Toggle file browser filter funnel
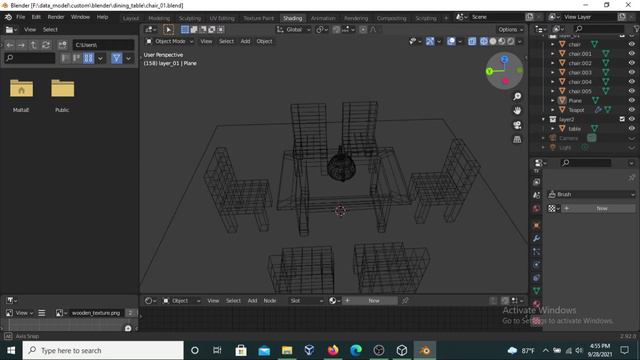This screenshot has width=640, height=360. [116, 58]
